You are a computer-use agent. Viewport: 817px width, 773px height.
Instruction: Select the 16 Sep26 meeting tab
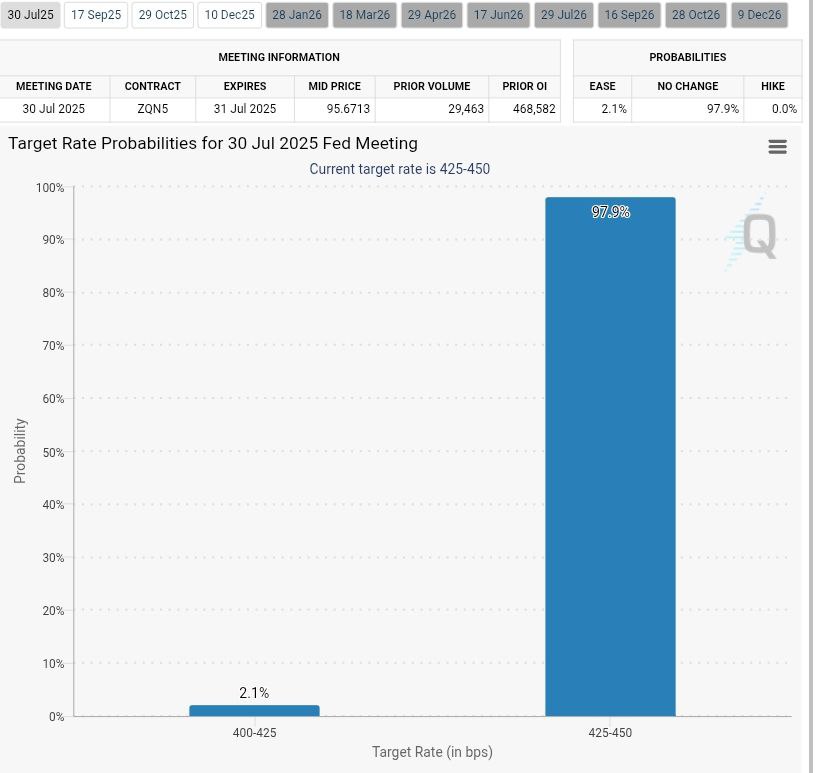pos(630,15)
